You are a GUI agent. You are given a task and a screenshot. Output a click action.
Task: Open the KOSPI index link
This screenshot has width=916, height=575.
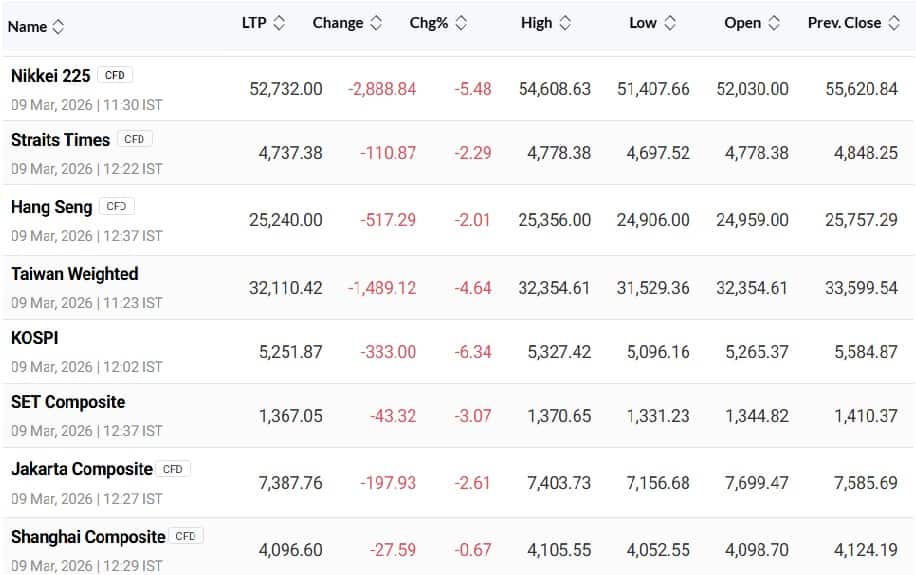34,338
